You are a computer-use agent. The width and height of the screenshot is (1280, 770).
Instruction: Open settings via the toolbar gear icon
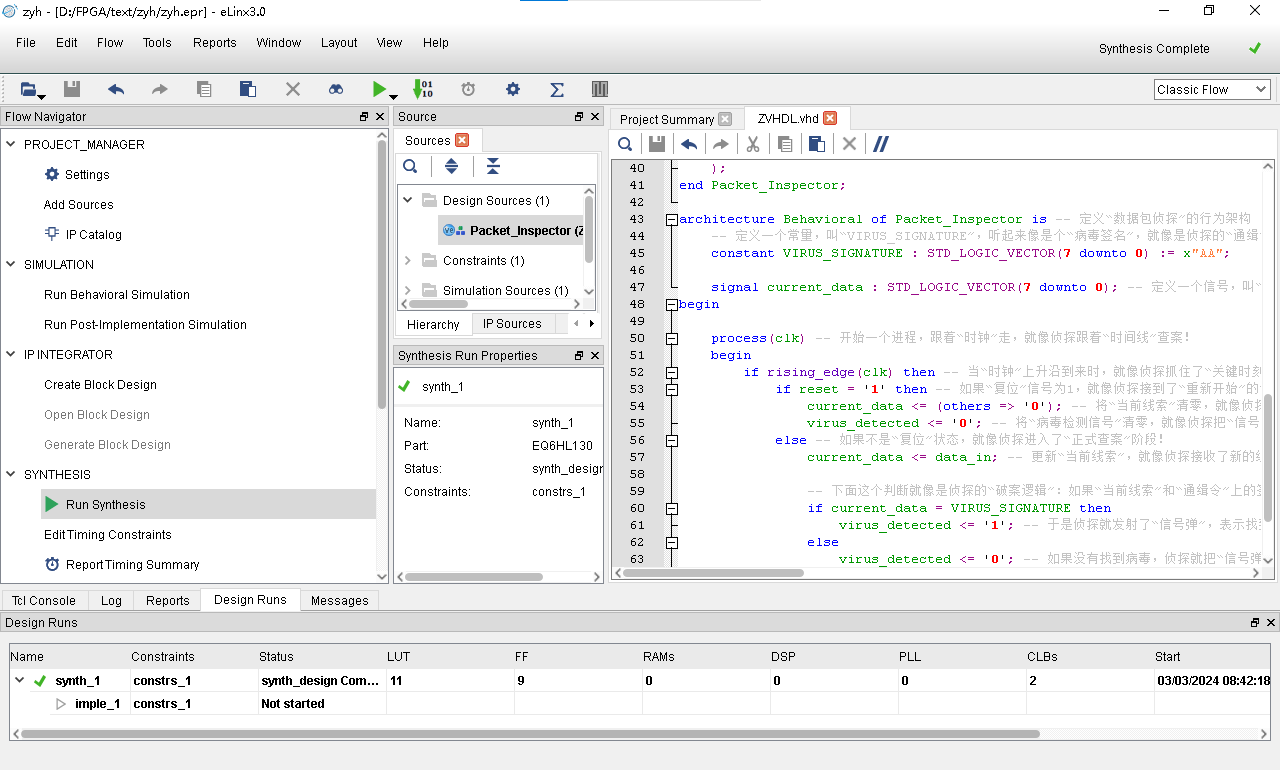point(513,89)
